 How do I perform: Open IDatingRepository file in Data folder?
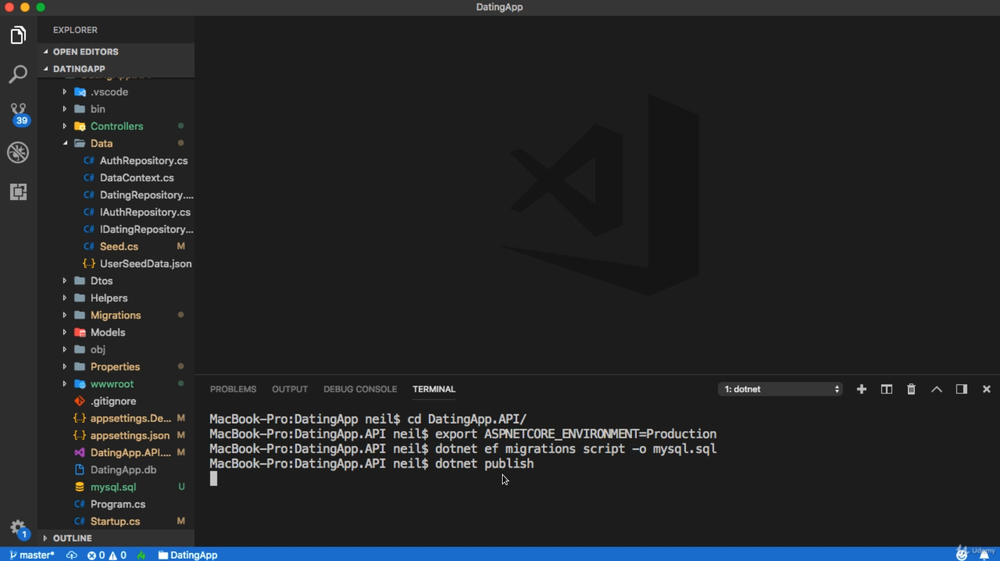coord(116,230)
